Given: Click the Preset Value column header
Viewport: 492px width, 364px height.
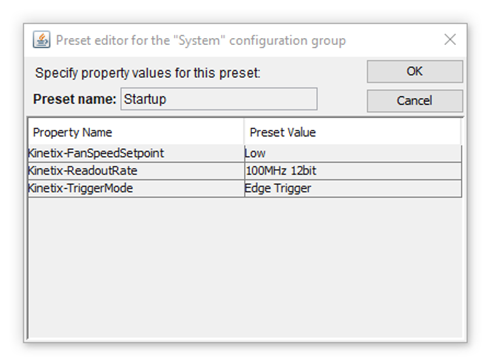Looking at the screenshot, I should pyautogui.click(x=353, y=132).
